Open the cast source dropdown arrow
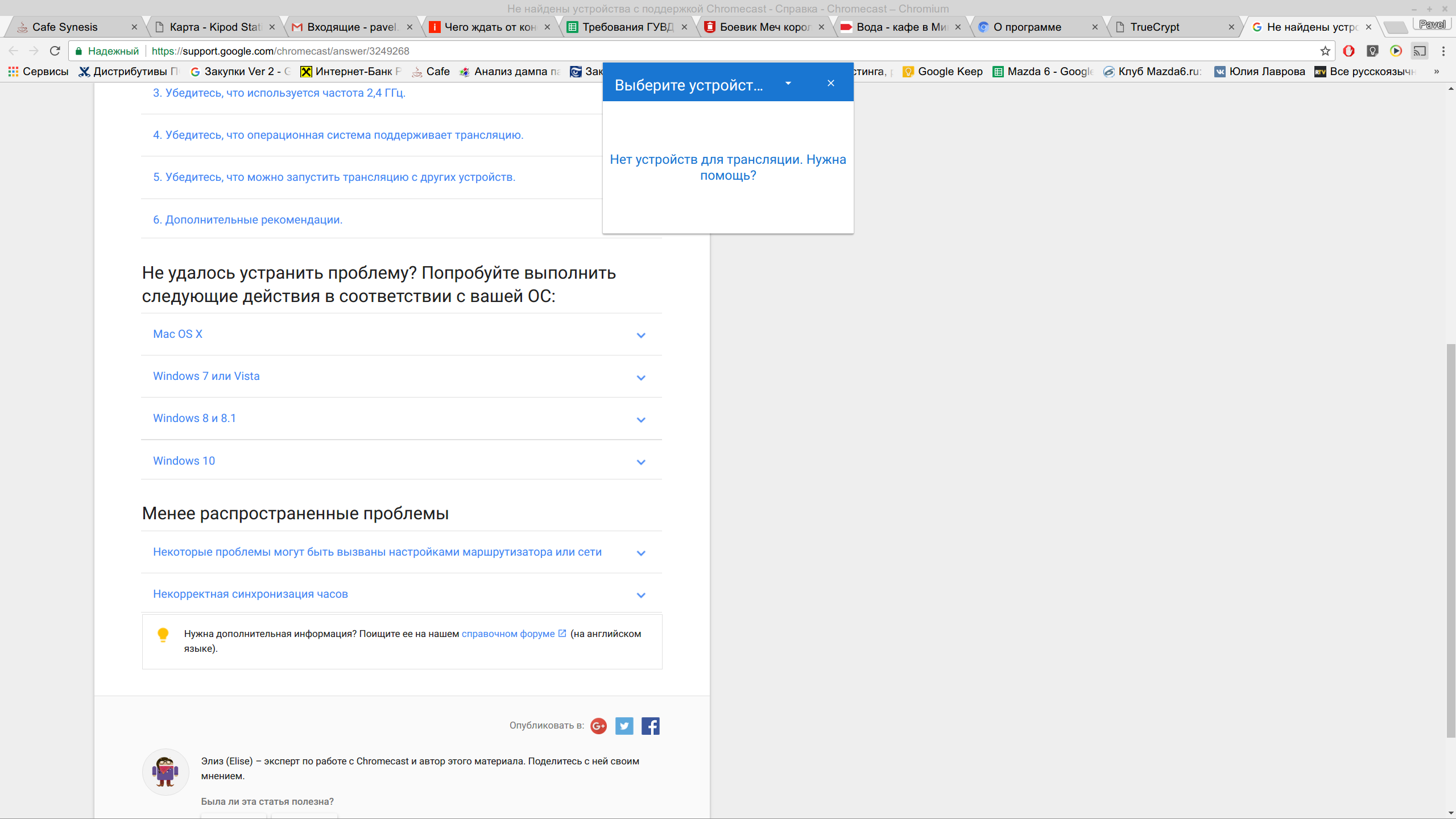The width and height of the screenshot is (1456, 819). click(788, 83)
